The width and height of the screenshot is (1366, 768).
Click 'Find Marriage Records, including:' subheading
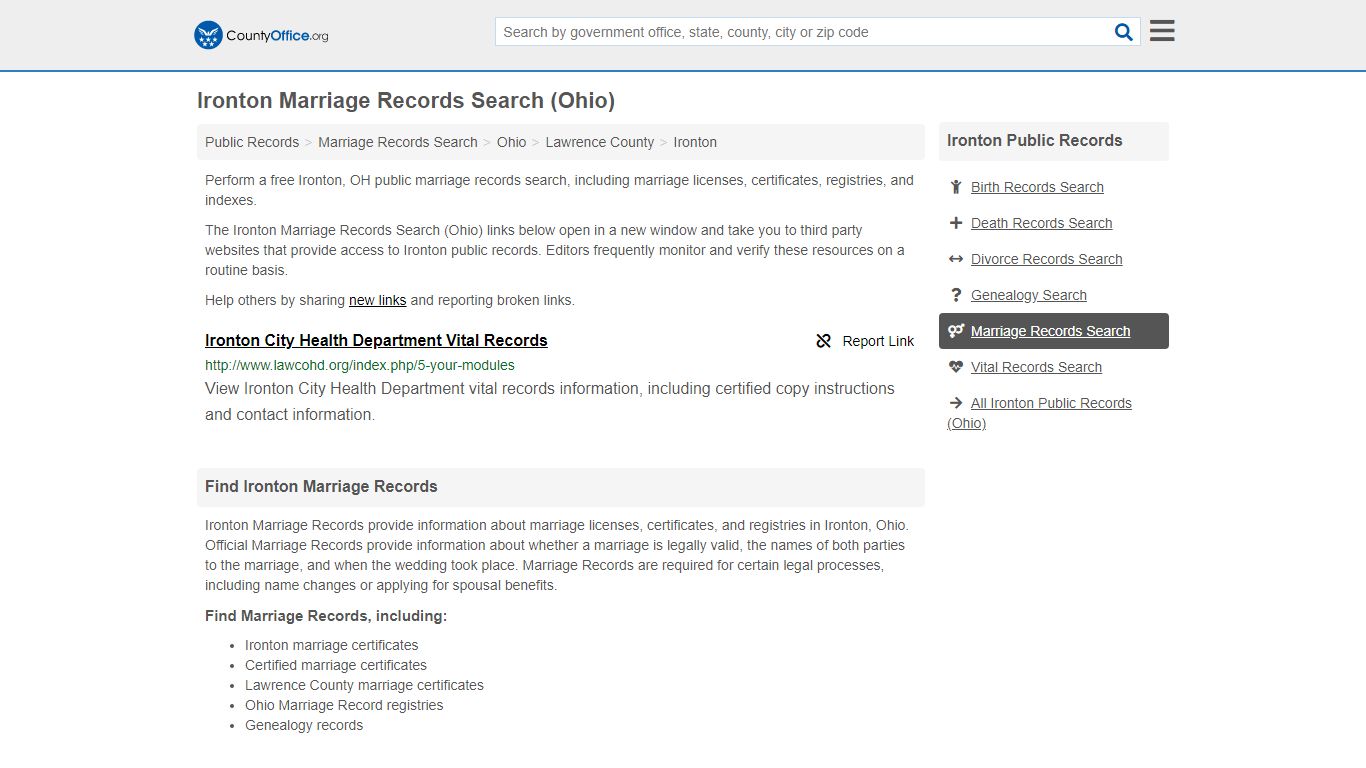(x=326, y=616)
